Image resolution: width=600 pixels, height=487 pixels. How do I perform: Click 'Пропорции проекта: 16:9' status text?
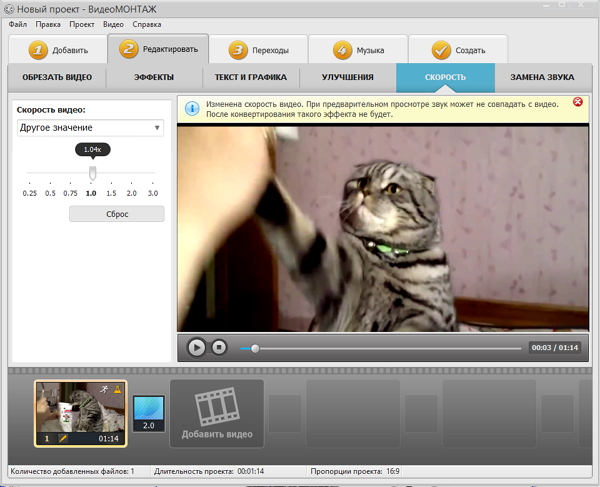point(355,471)
